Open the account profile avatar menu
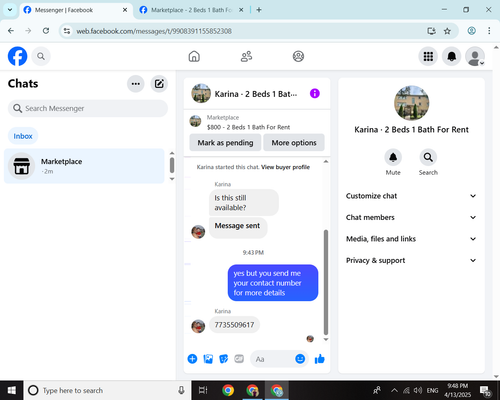Image resolution: width=500 pixels, height=400 pixels. [475, 56]
